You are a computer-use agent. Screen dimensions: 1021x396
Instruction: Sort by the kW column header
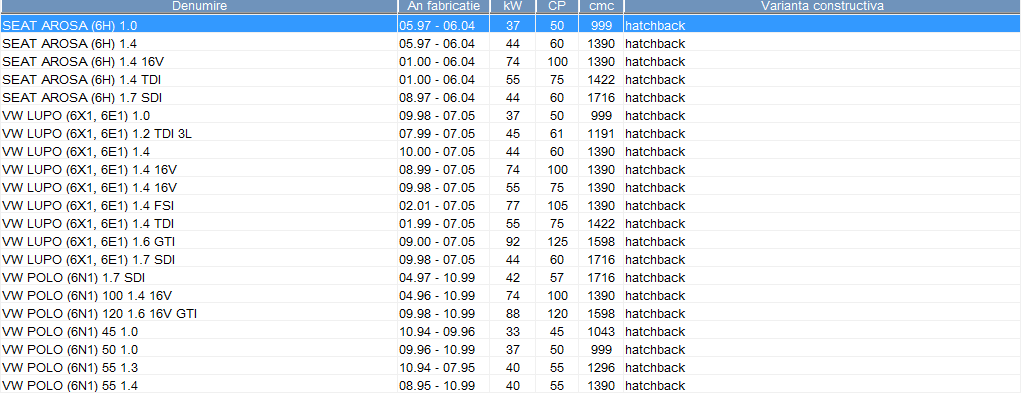(512, 7)
